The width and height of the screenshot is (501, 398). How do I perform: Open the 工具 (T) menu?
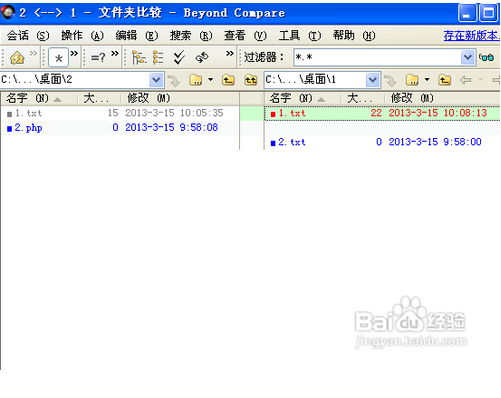(300, 35)
